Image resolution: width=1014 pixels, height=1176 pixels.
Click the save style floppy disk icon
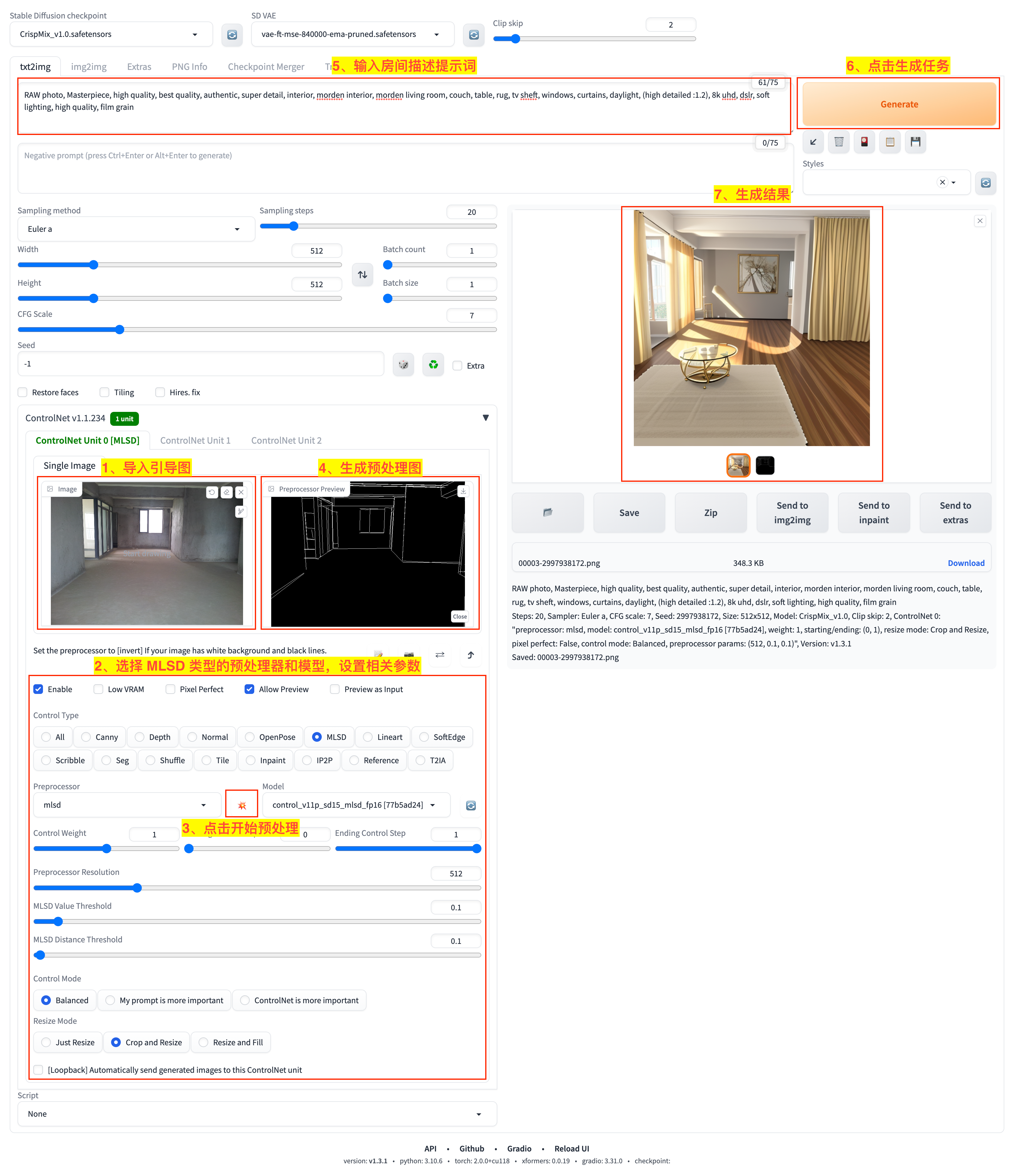click(915, 142)
